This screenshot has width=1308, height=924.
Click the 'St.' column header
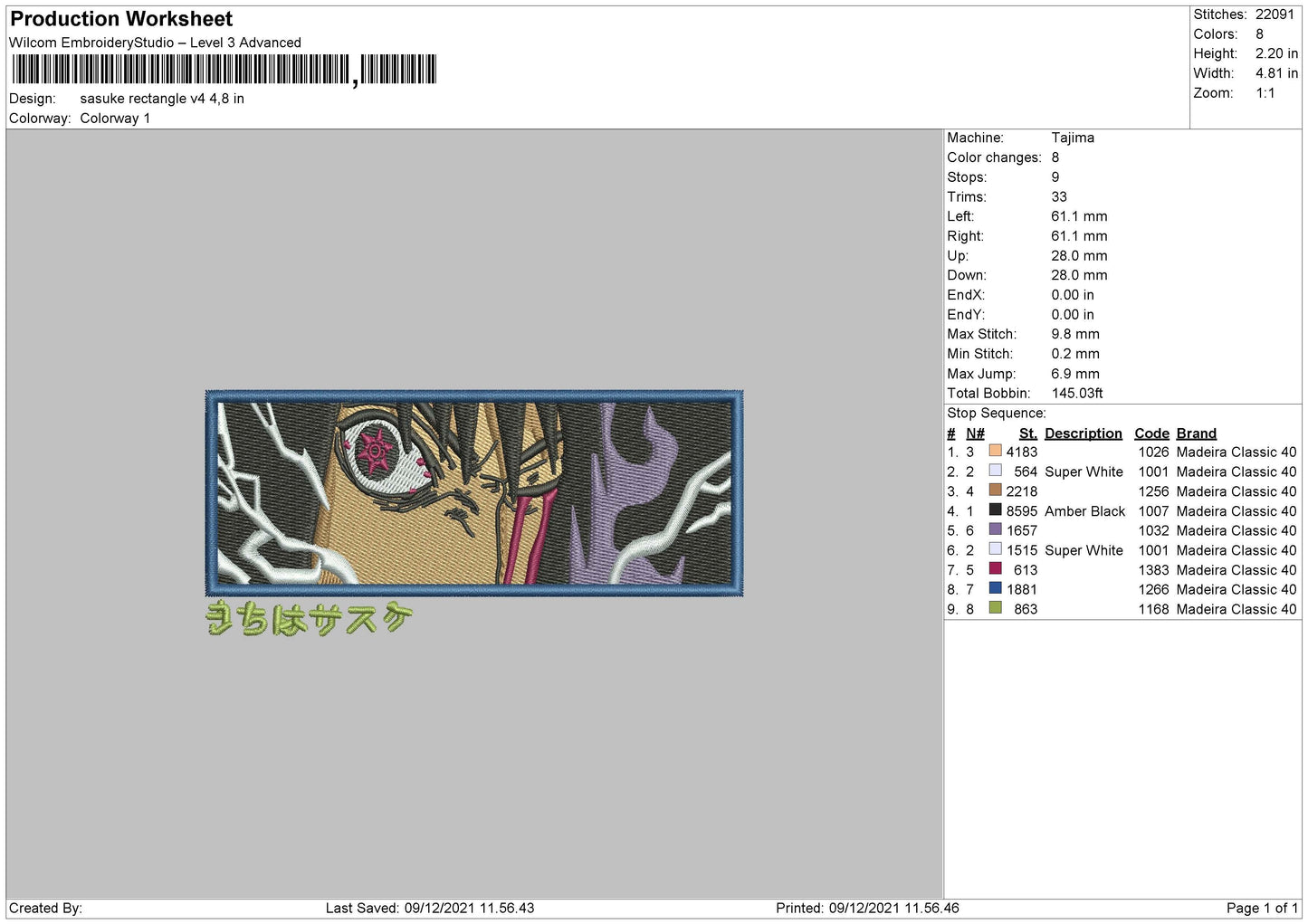(x=1028, y=433)
